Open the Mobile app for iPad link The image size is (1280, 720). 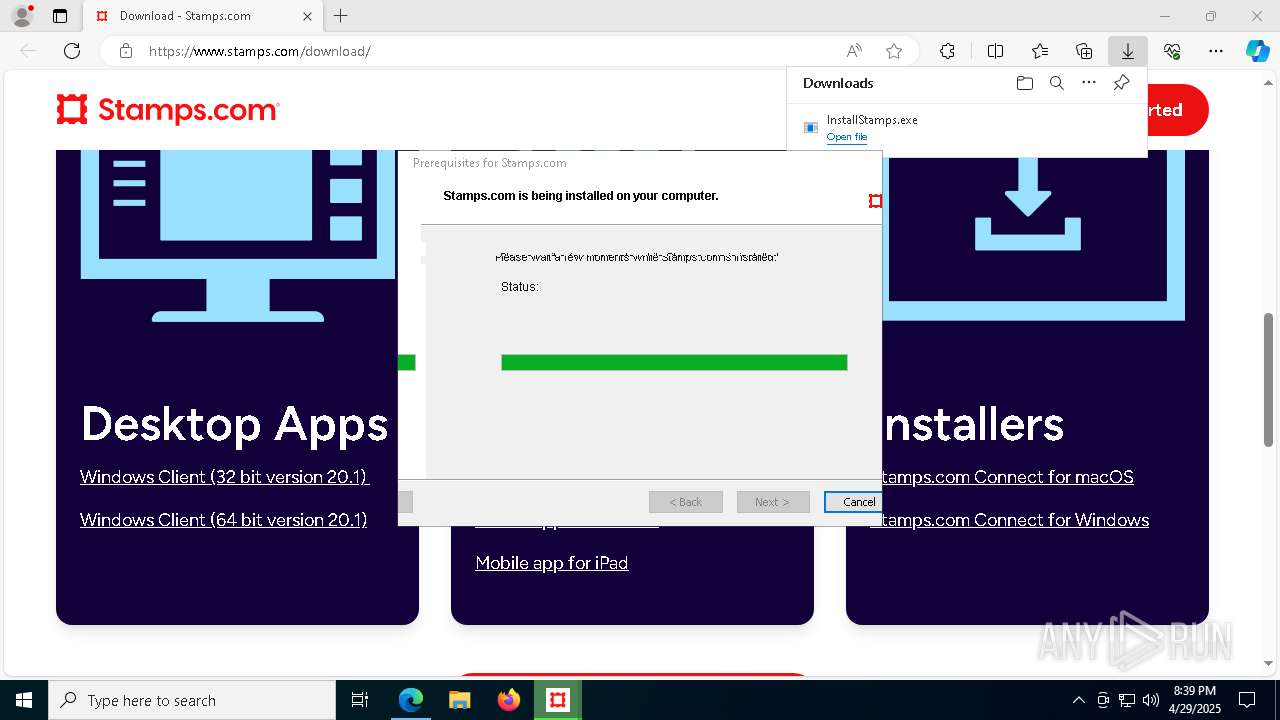click(552, 563)
